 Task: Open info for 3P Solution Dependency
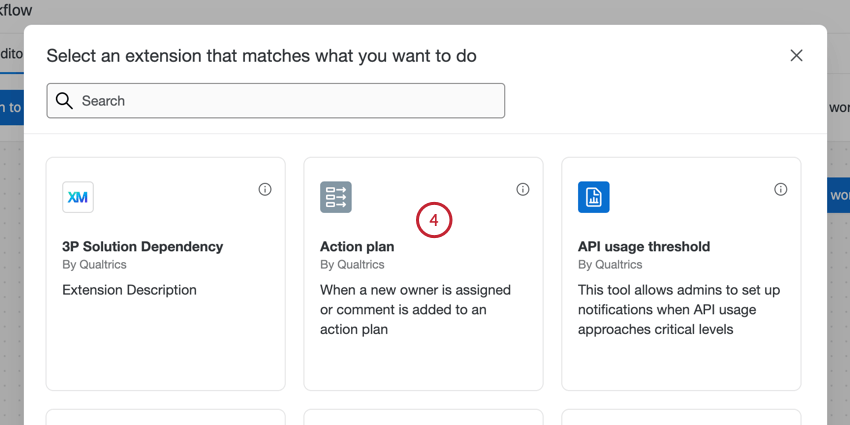pos(265,189)
